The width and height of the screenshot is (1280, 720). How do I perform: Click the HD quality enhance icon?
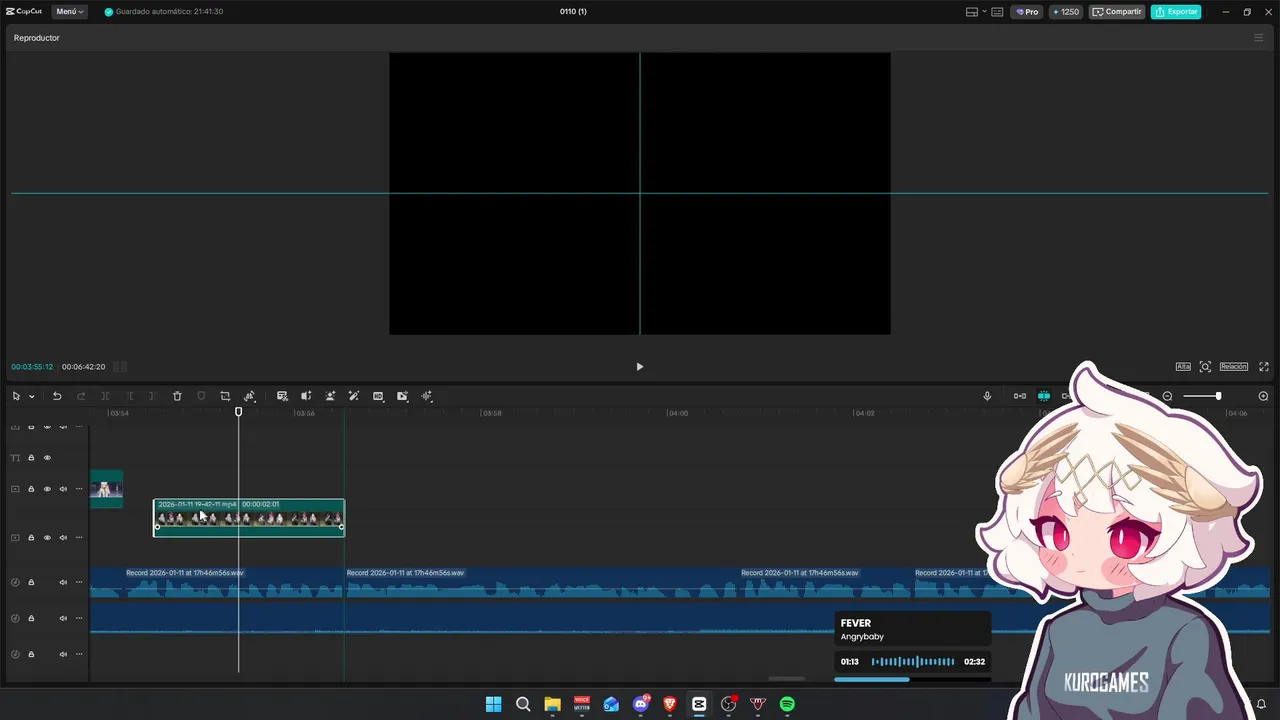pos(378,396)
